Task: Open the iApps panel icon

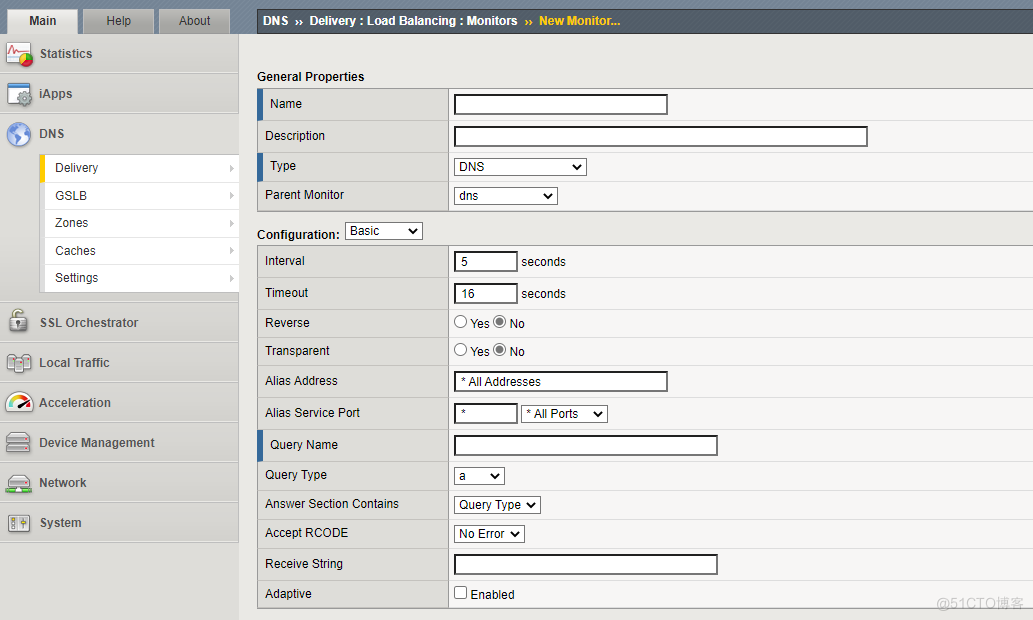Action: coord(19,94)
